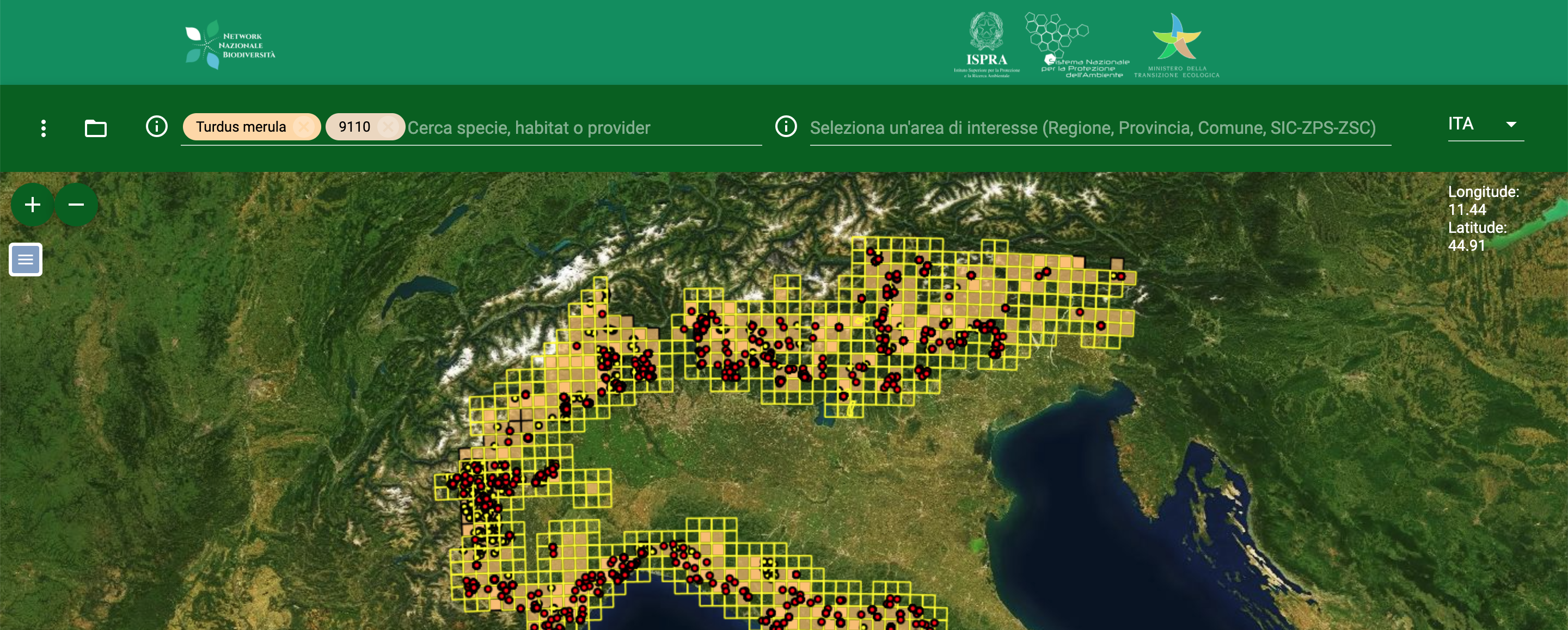Click the folder icon in toolbar

96,128
